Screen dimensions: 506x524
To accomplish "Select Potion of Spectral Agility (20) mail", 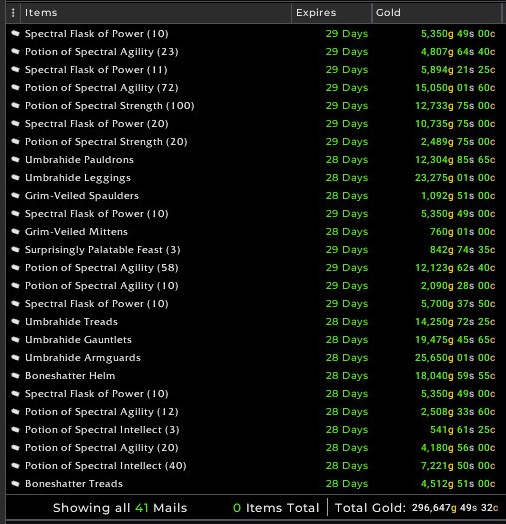I will coord(254,448).
